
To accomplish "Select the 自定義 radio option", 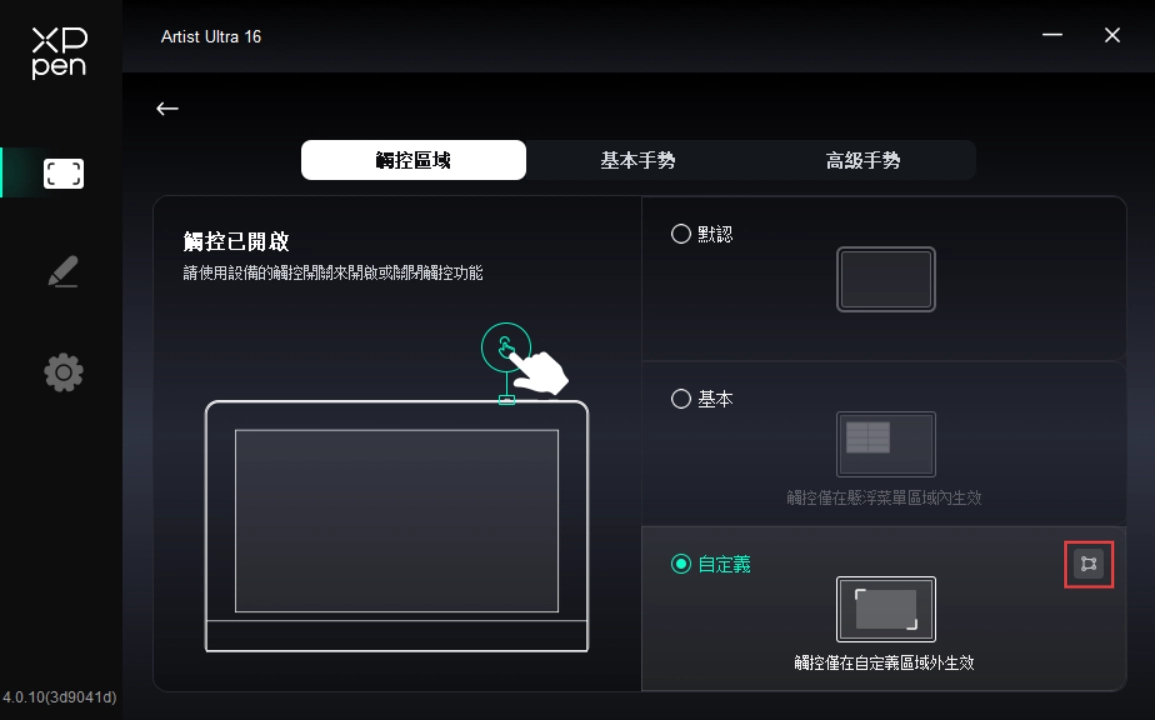I will click(x=681, y=564).
